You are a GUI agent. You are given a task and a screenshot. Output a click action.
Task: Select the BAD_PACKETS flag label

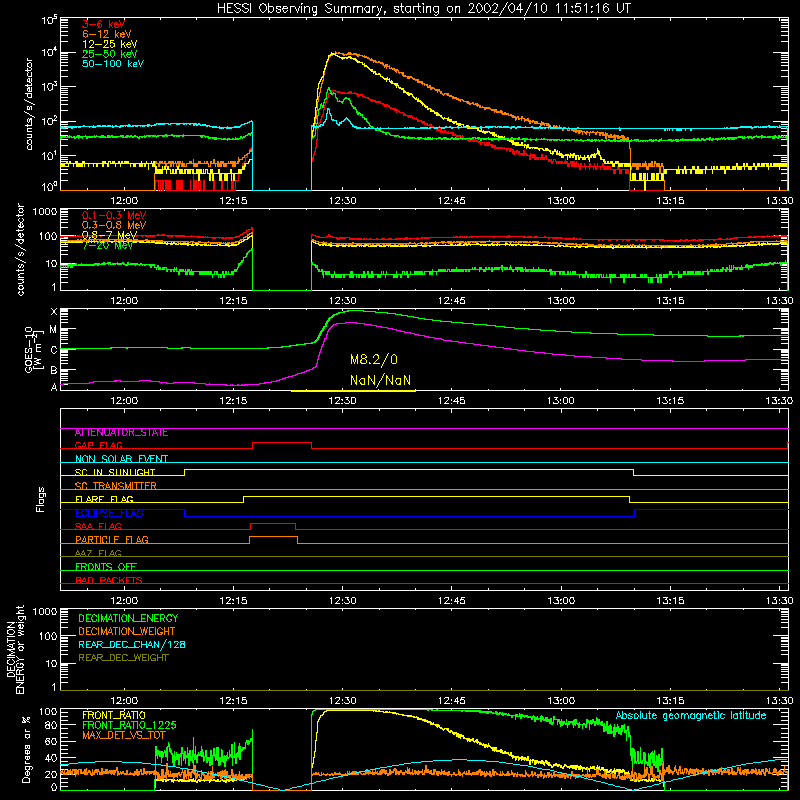pos(109,580)
